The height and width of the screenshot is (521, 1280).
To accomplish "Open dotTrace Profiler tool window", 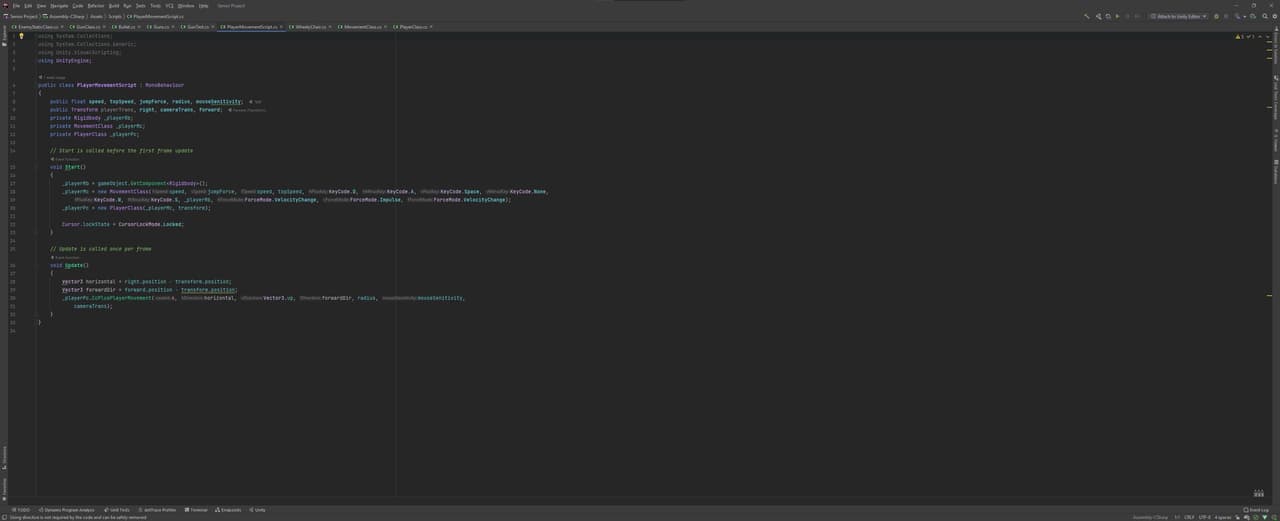I will (x=157, y=510).
